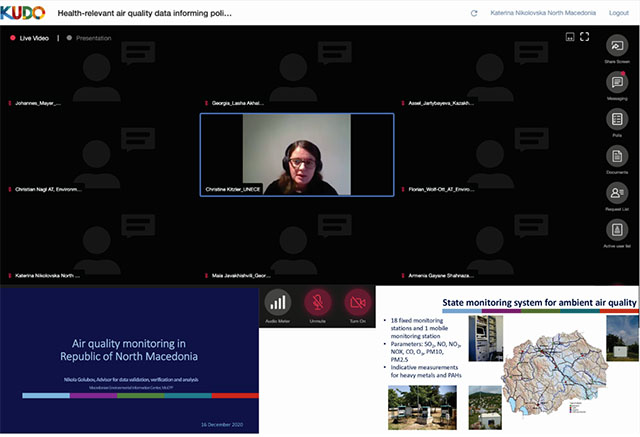
Task: Open the Request List icon
Action: coord(616,193)
